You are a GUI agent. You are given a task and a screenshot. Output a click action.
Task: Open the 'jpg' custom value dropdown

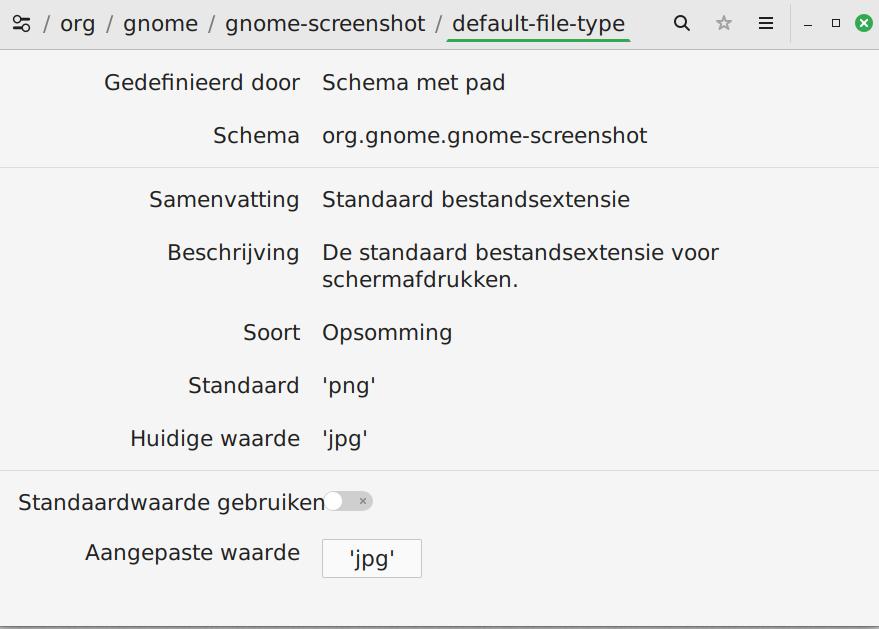click(372, 558)
